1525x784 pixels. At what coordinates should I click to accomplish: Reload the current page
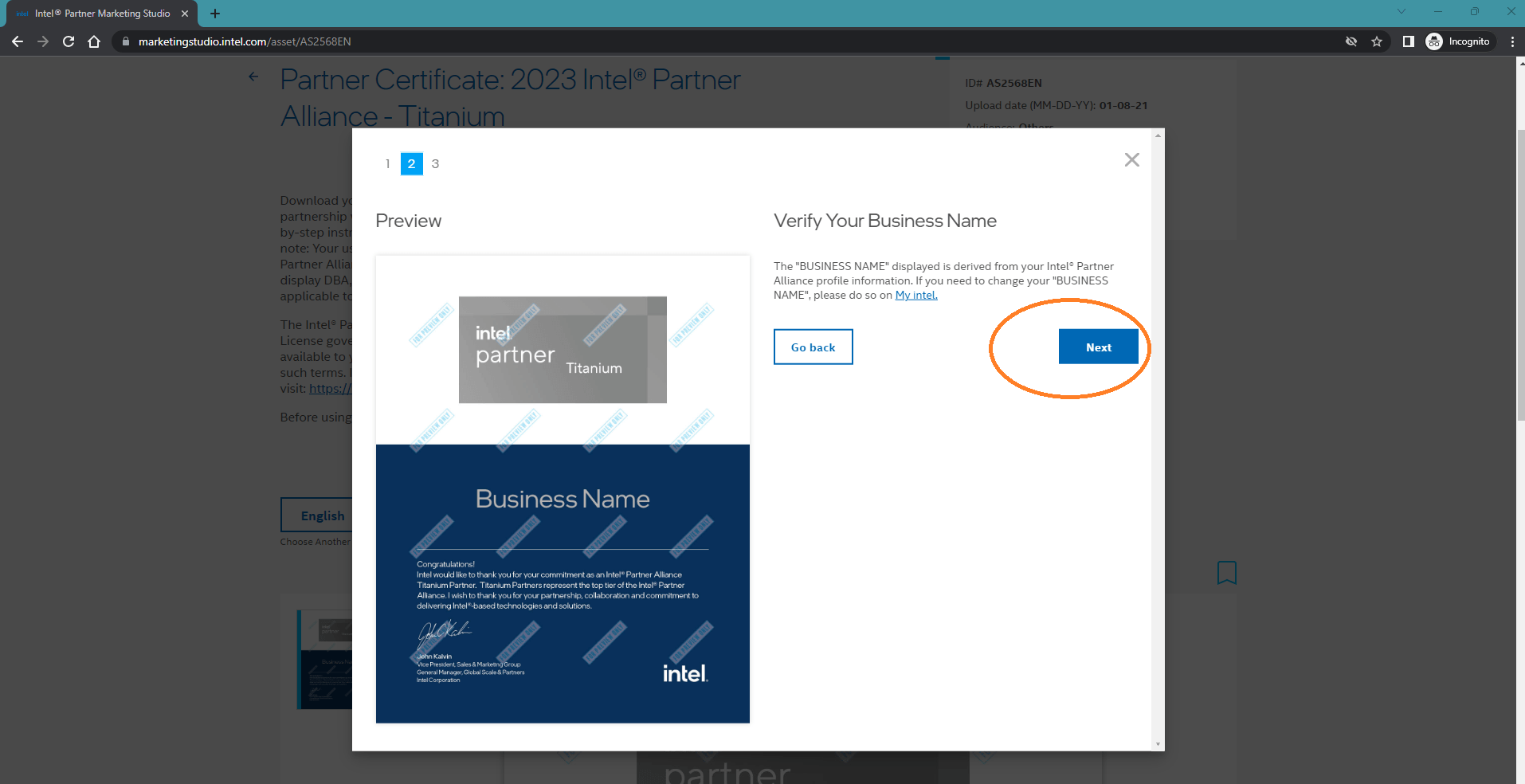(x=69, y=41)
